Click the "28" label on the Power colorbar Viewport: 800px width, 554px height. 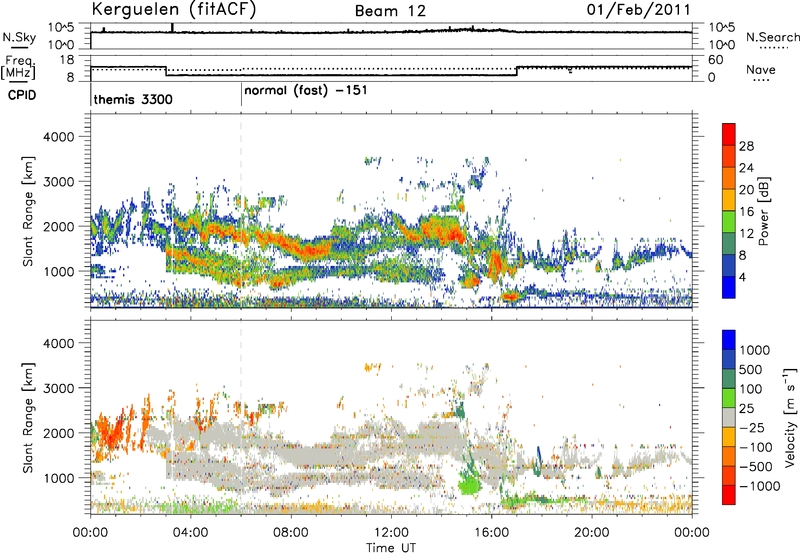click(746, 146)
